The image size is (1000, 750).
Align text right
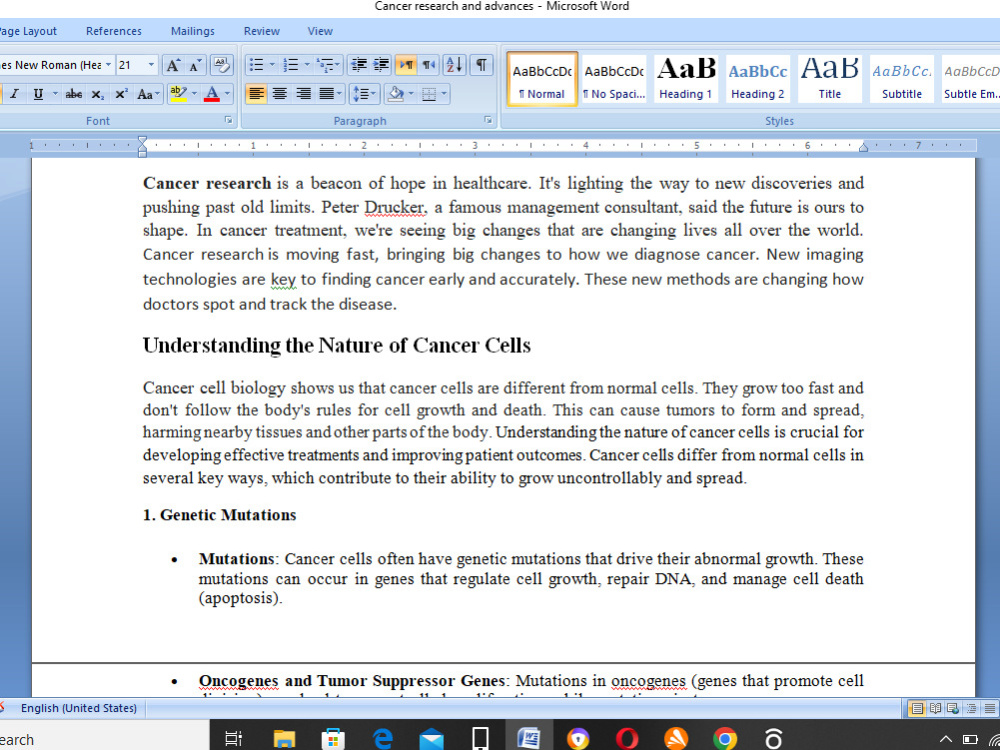click(x=304, y=94)
